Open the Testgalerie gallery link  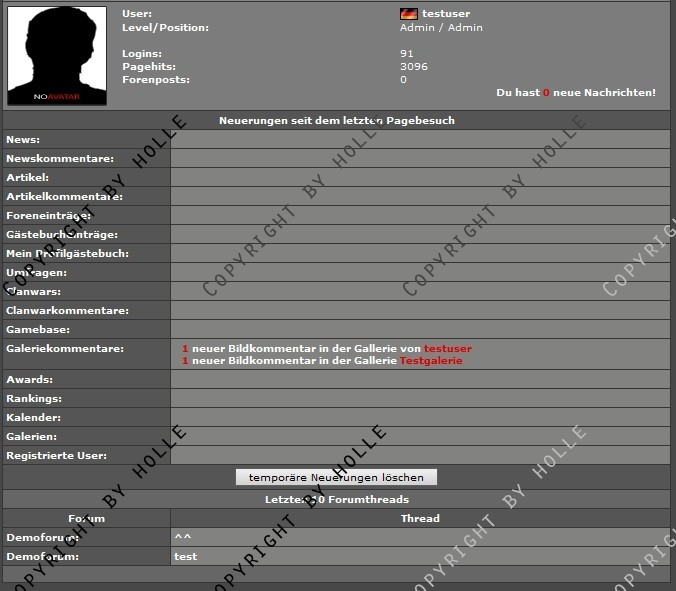tap(431, 360)
